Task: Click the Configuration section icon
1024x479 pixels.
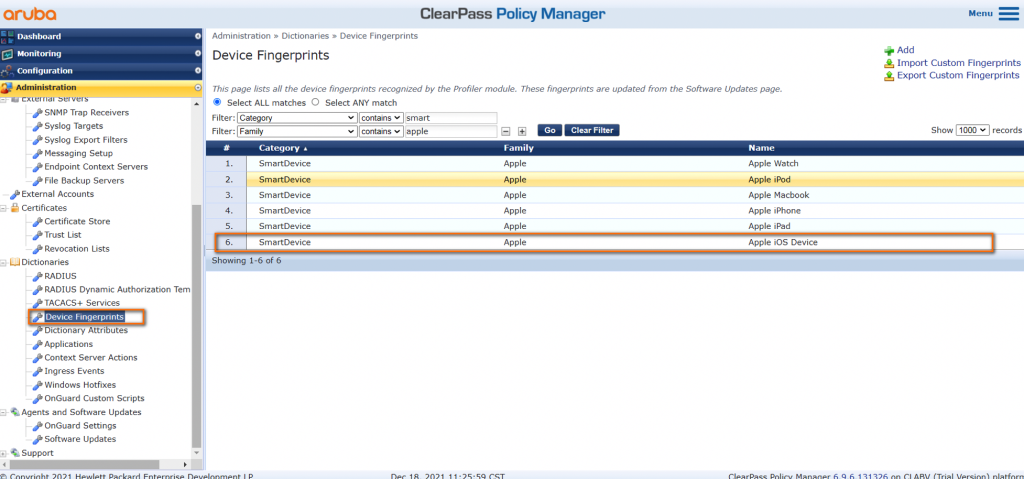Action: pos(7,71)
